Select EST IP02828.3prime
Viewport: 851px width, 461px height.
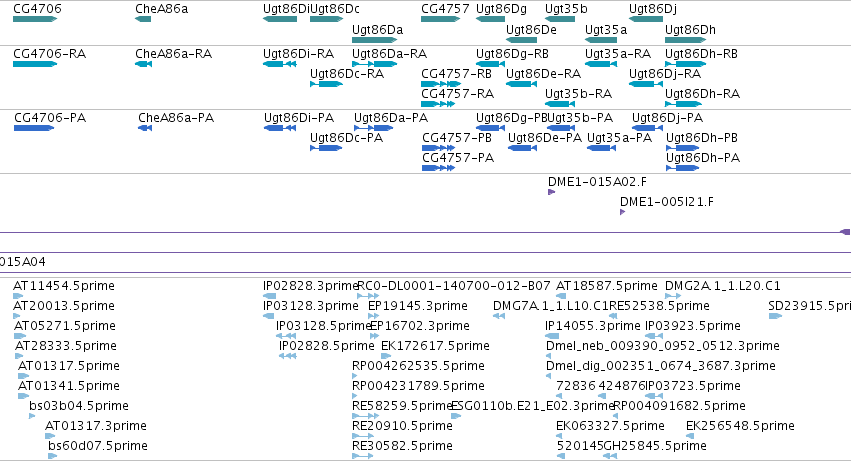coord(270,296)
